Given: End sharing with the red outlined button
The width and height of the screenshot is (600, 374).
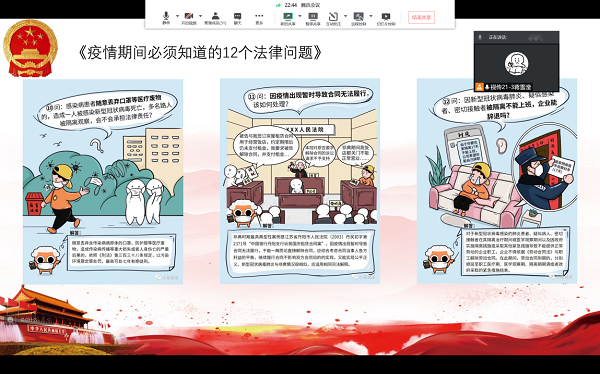Looking at the screenshot, I should (421, 17).
